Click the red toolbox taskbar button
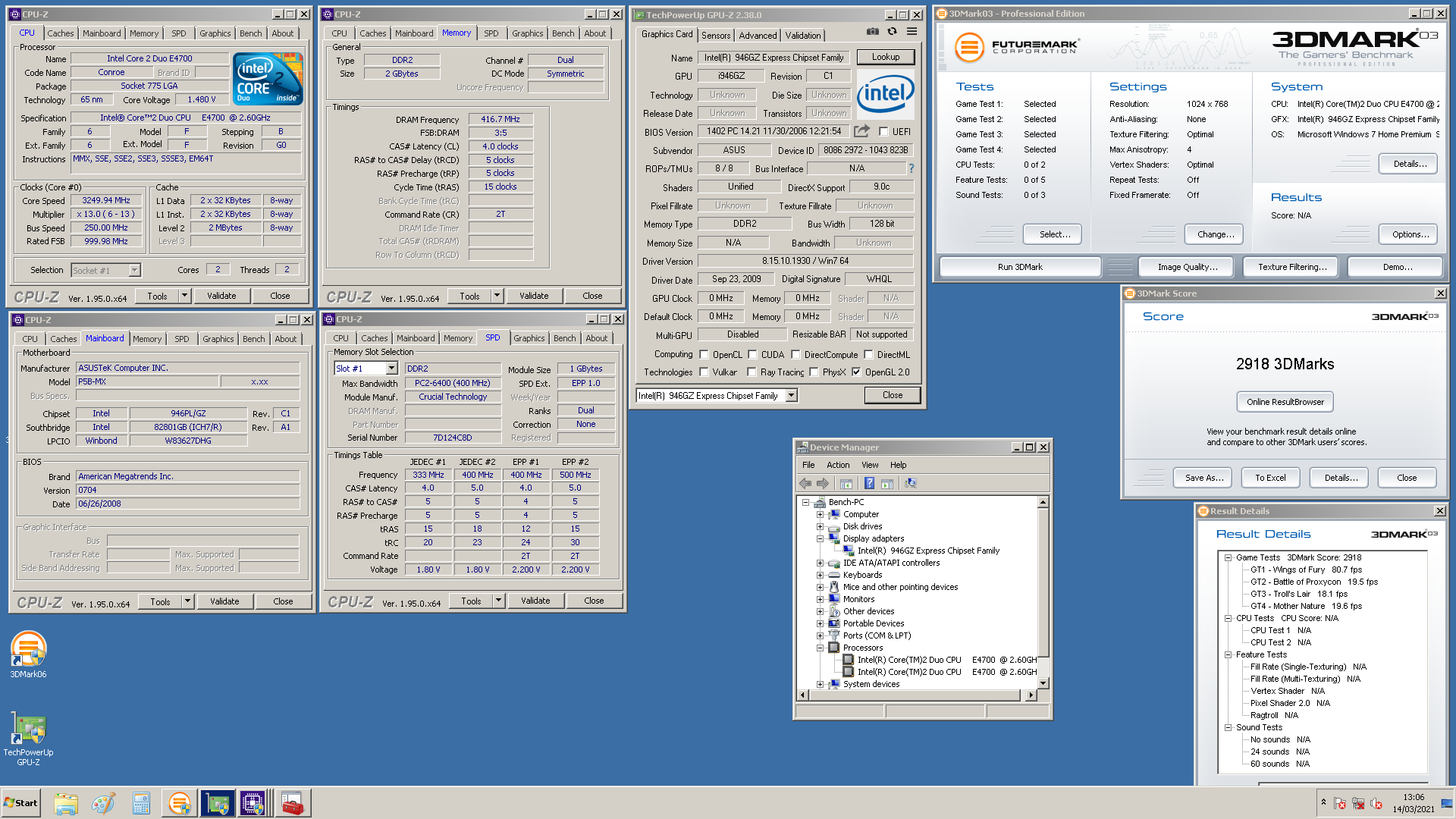The width and height of the screenshot is (1456, 819). point(292,803)
